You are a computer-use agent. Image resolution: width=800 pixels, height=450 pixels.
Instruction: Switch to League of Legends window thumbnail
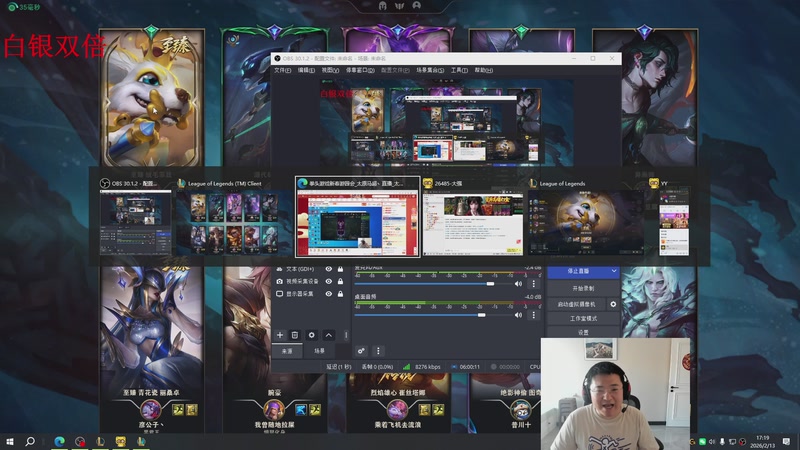[x=586, y=217]
